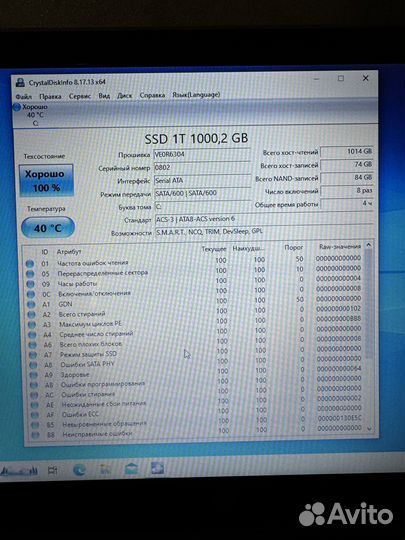
Task: Click the attribute list scroll down arrow
Action: pyautogui.click(x=370, y=429)
